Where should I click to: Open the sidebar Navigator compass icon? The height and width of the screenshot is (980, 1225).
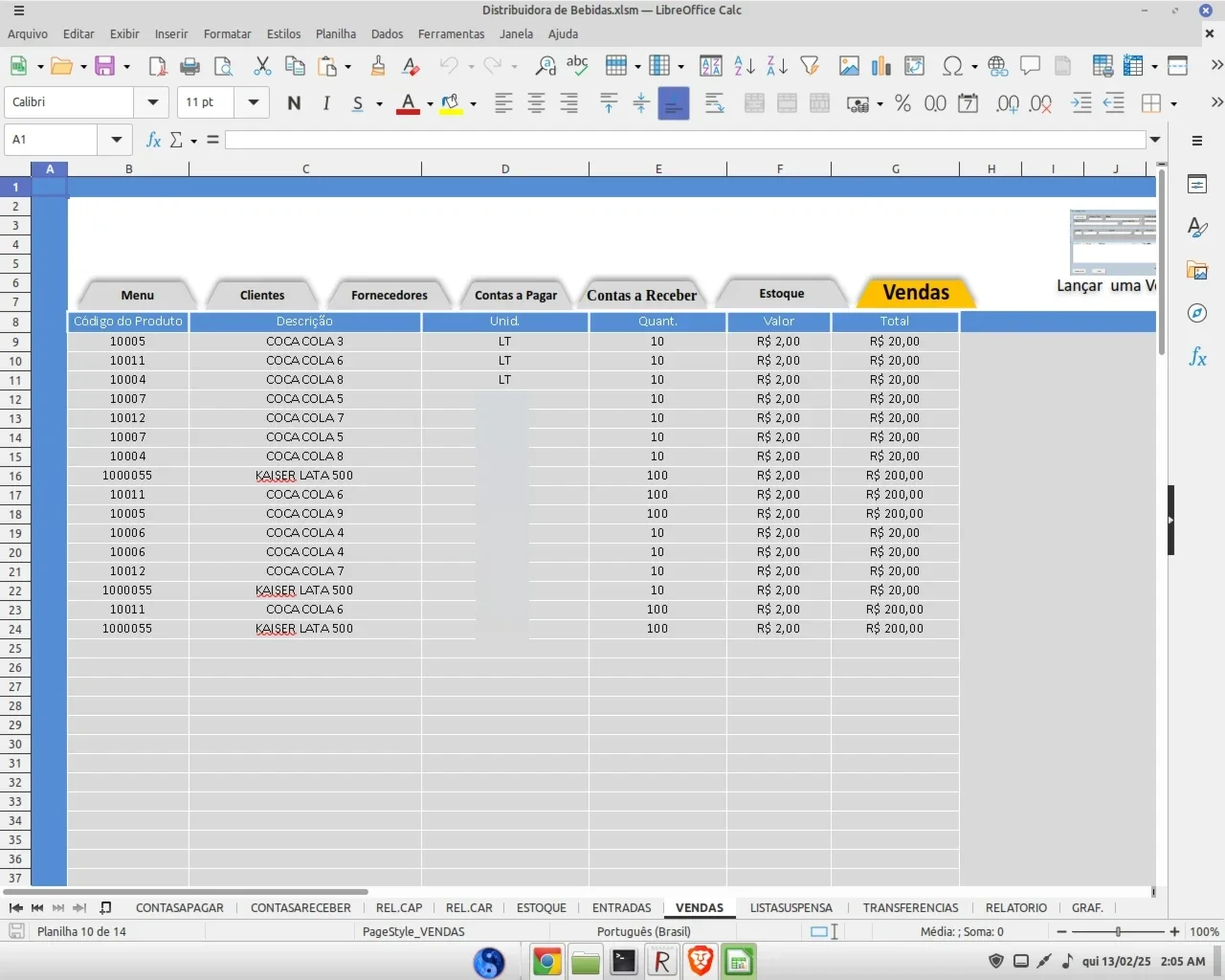pos(1197,313)
